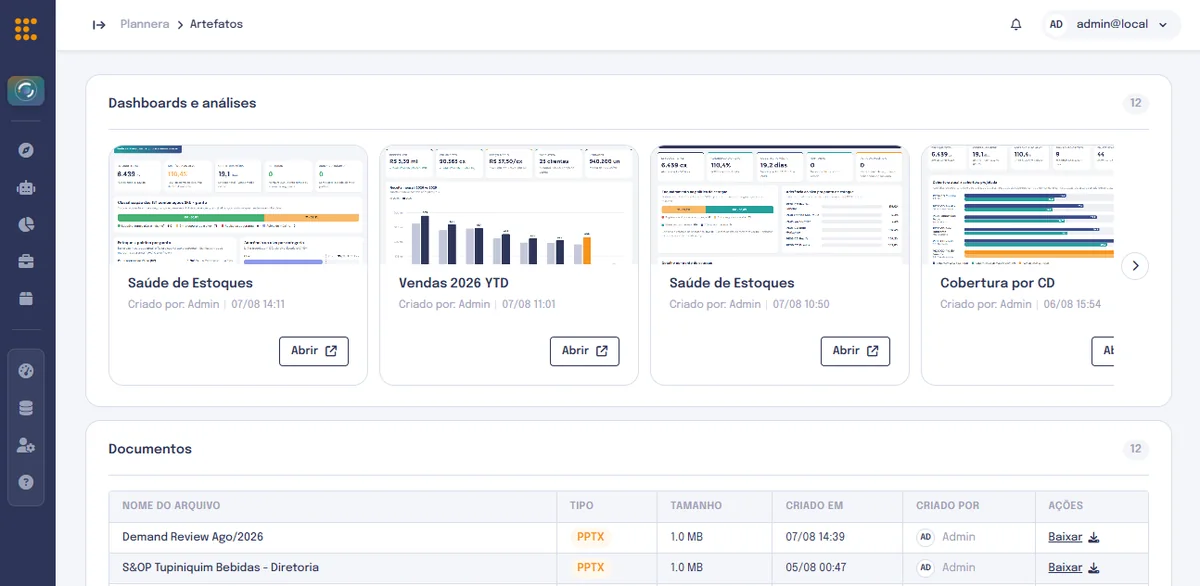1200x586 pixels.
Task: Open the user settings gear icon in sidebar
Action: pyautogui.click(x=26, y=445)
